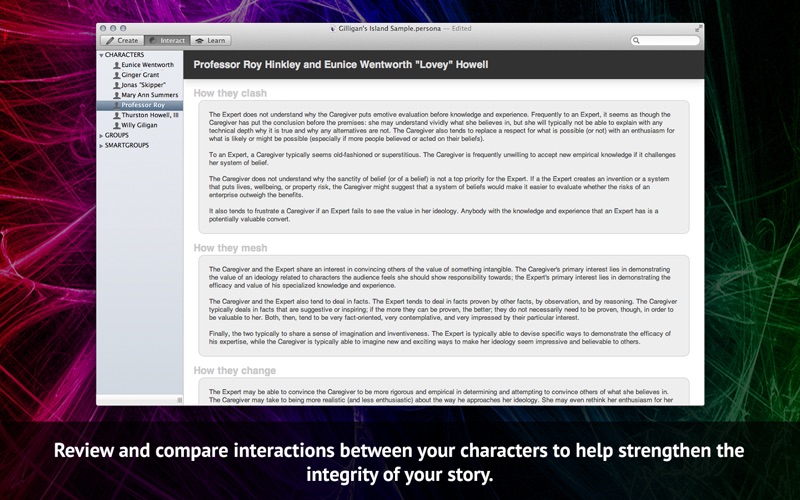Click the person icon beside Willy Gilligan

pos(117,125)
